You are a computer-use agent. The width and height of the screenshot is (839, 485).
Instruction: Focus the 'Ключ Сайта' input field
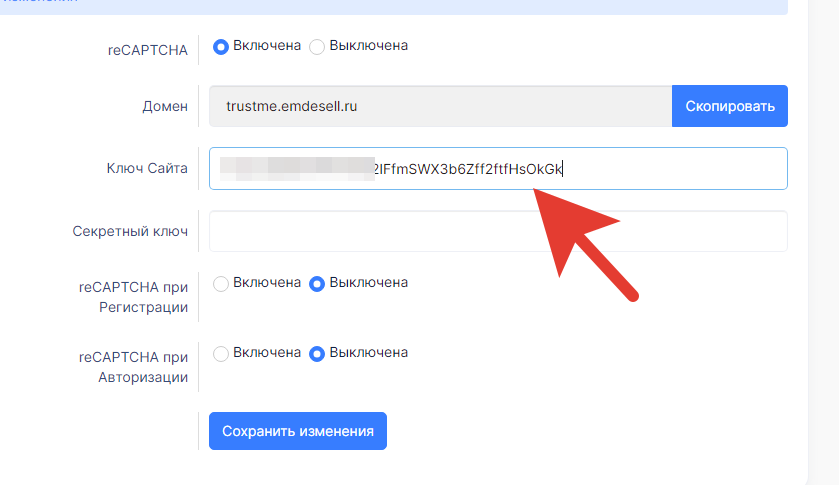tap(670, 168)
